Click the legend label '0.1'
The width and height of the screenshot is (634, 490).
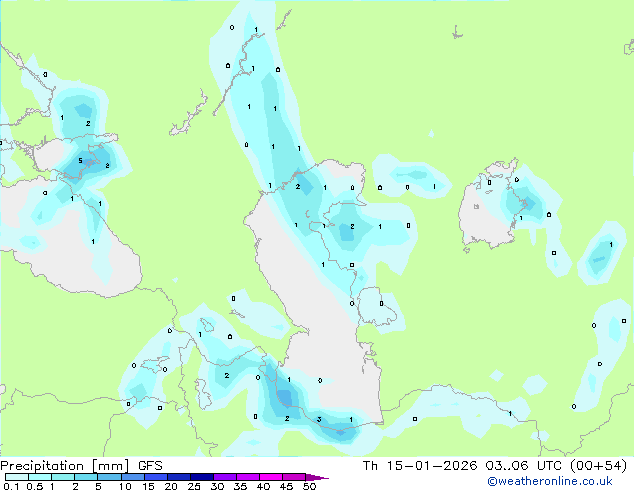[11, 486]
